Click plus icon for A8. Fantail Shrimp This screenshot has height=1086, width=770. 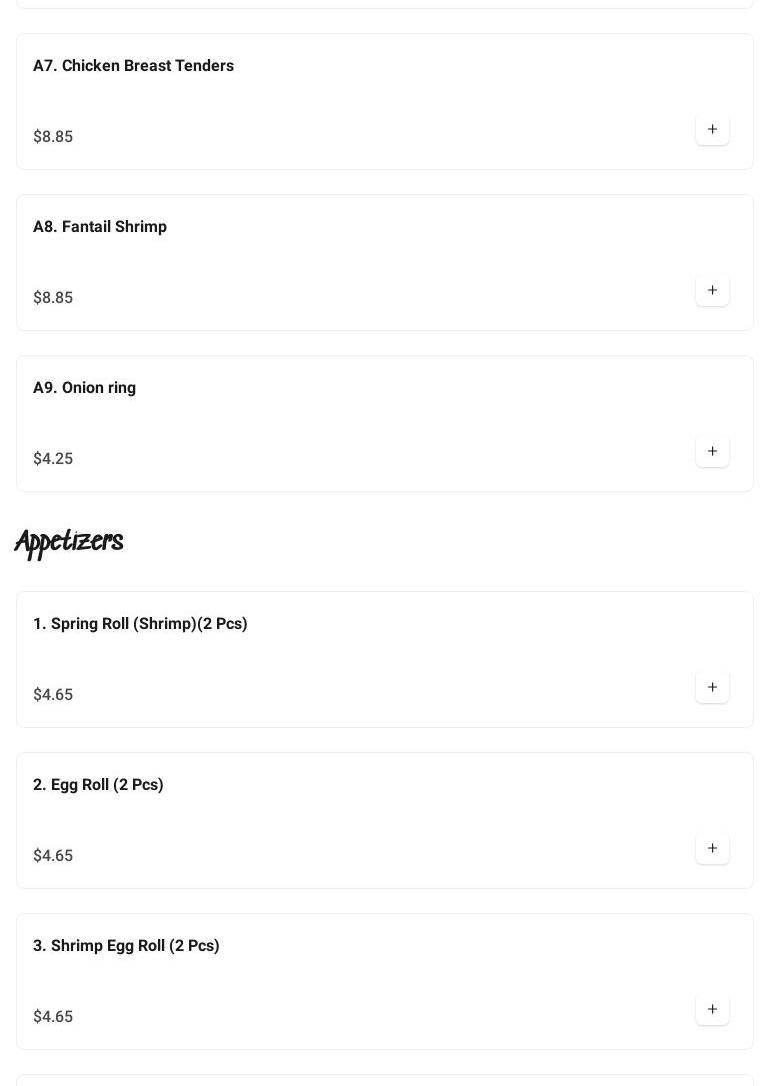point(712,291)
